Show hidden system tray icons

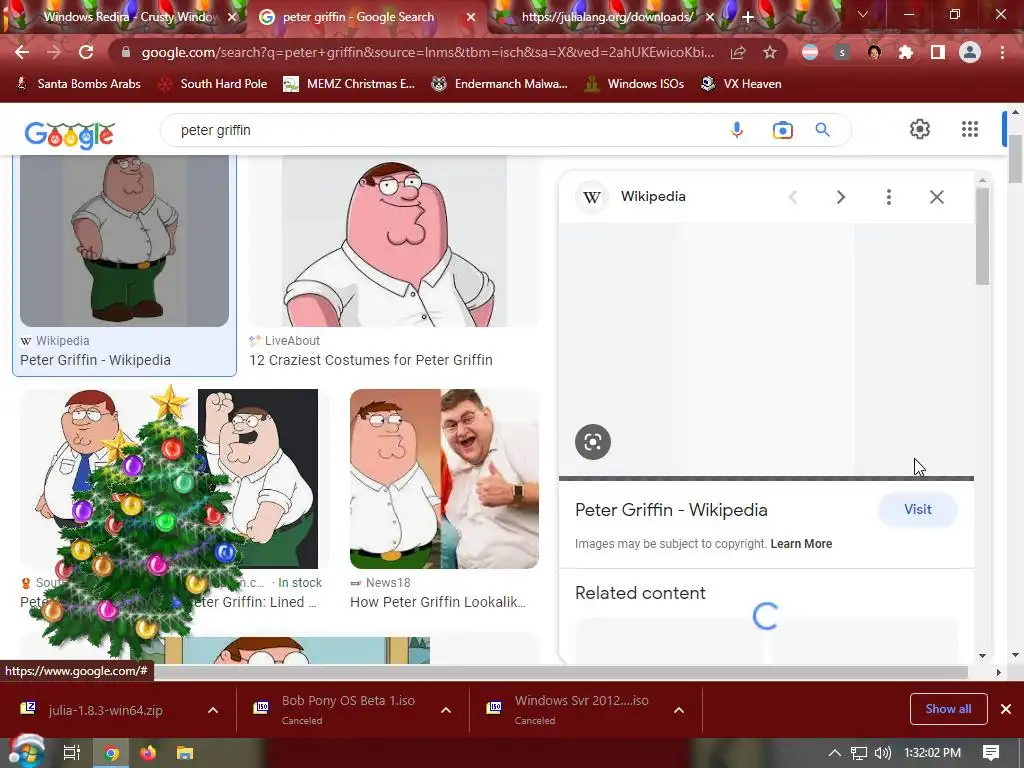coord(835,753)
